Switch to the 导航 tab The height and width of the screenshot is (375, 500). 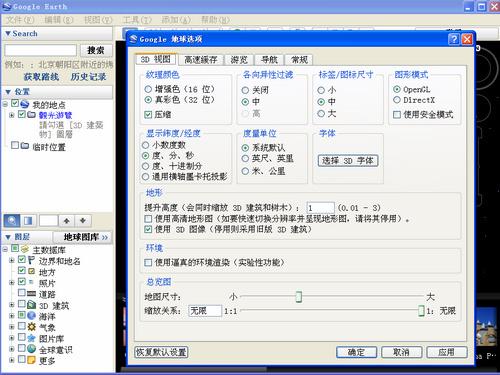point(269,60)
